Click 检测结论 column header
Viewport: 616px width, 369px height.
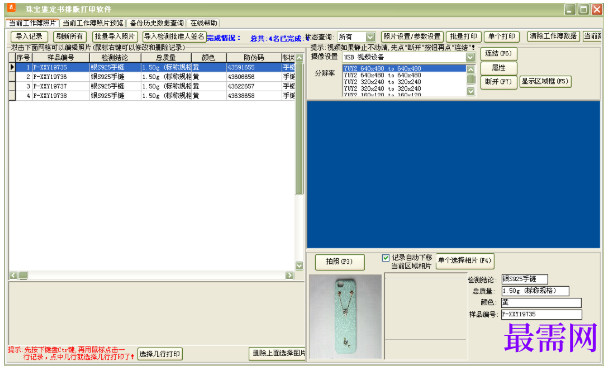click(x=115, y=58)
